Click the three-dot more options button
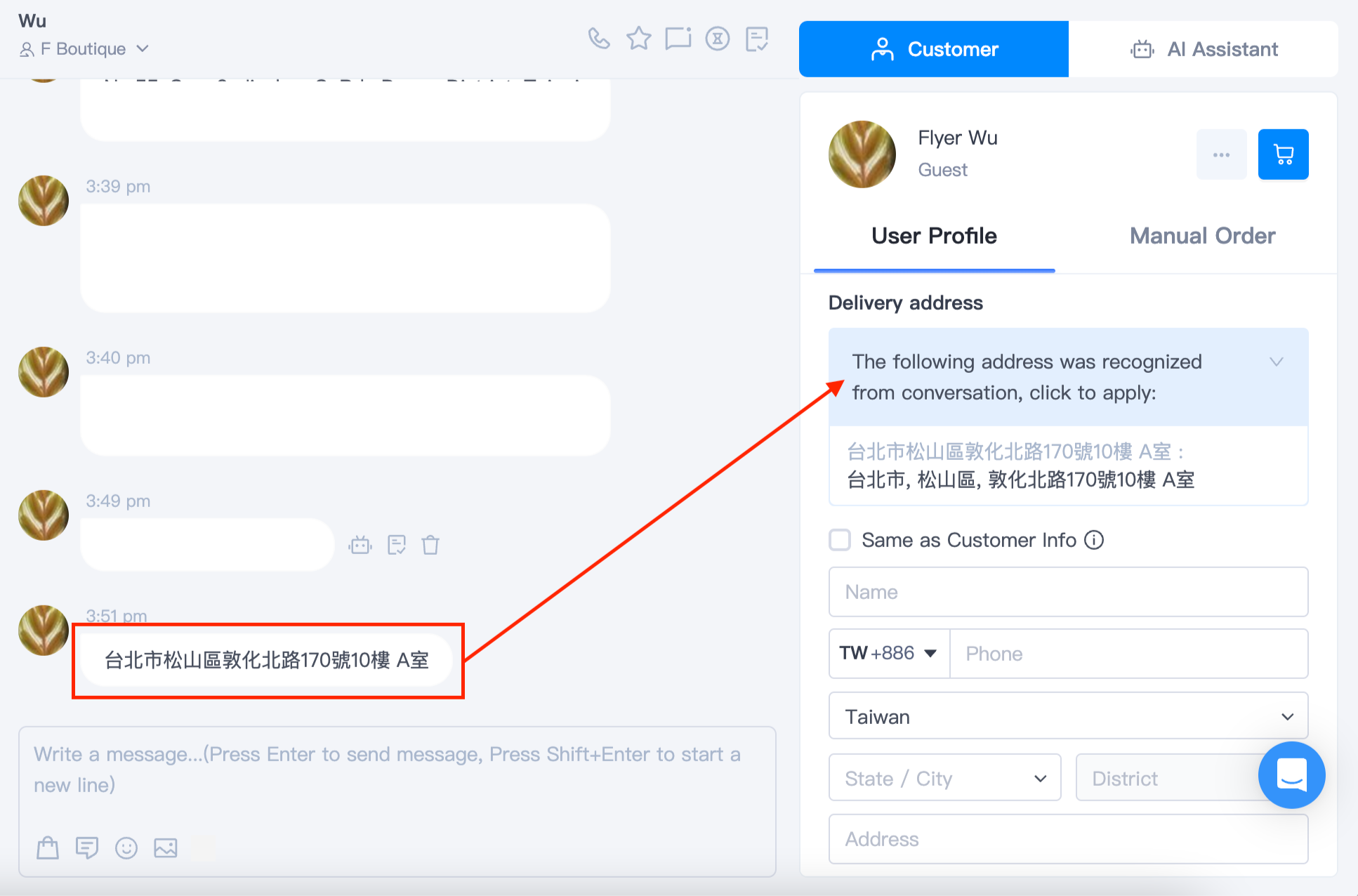 1221,154
